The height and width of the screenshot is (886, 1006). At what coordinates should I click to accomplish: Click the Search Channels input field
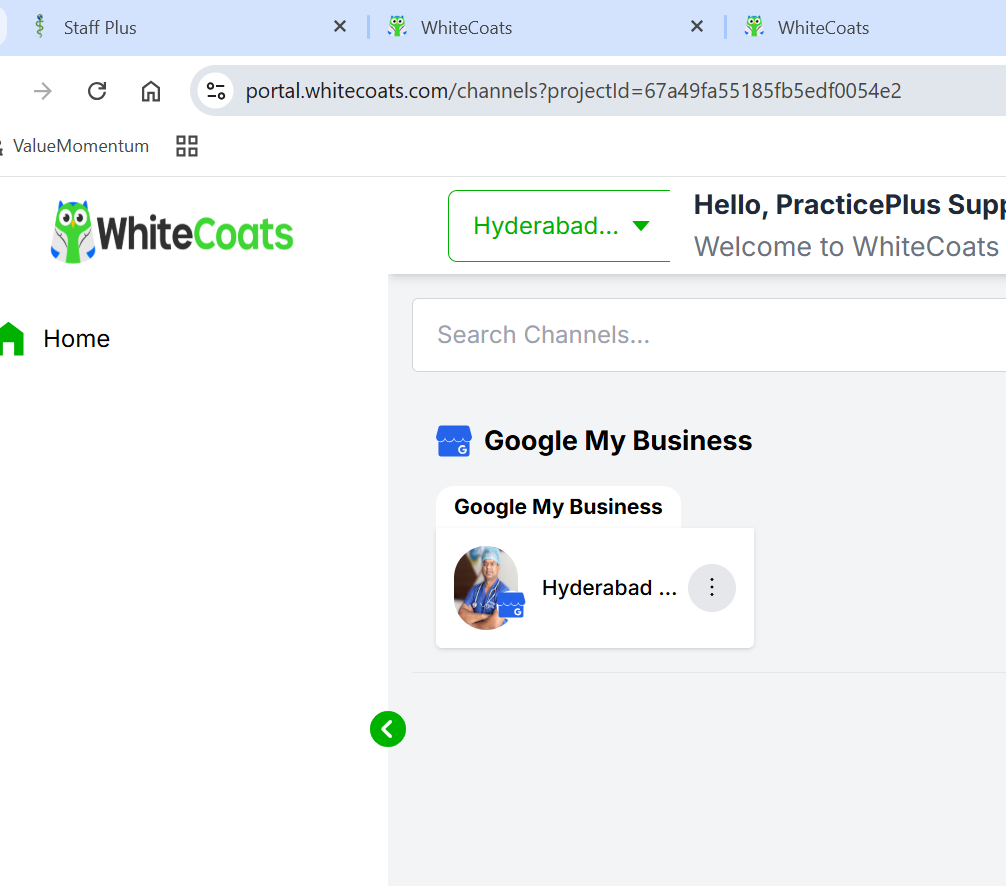click(x=700, y=335)
